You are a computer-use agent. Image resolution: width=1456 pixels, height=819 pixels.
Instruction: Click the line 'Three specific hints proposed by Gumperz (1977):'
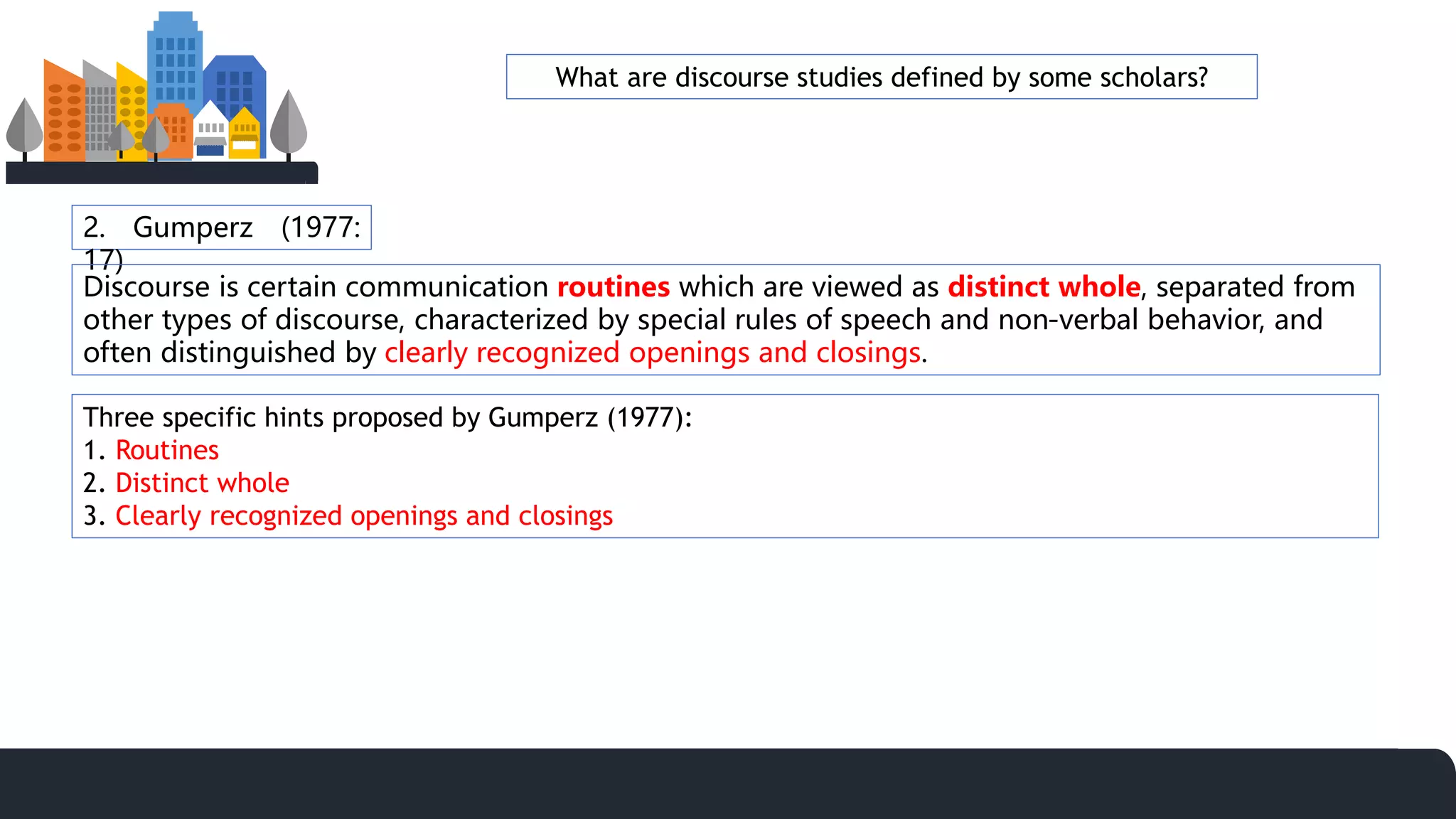[387, 417]
